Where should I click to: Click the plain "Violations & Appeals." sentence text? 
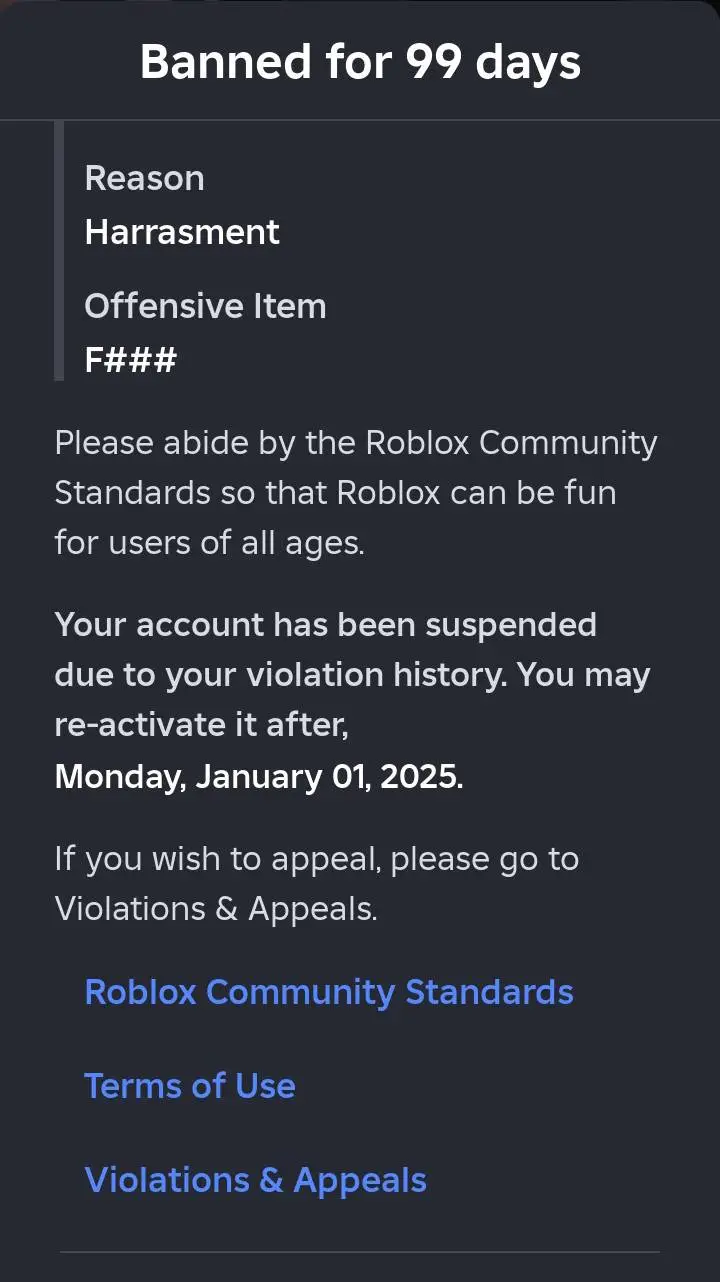tap(216, 909)
